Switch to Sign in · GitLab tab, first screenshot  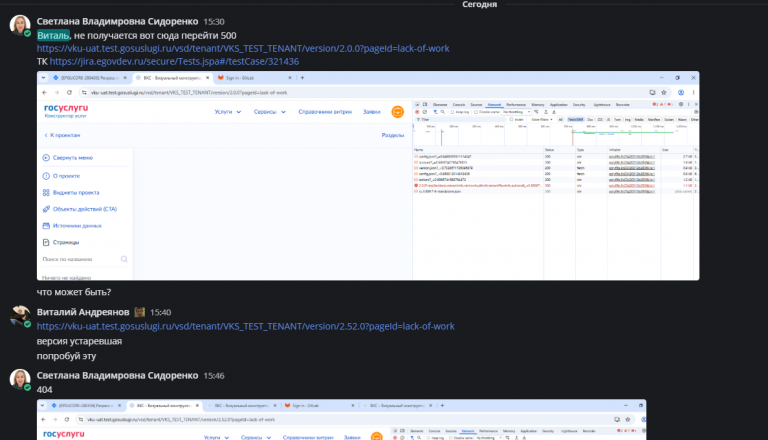click(x=254, y=78)
